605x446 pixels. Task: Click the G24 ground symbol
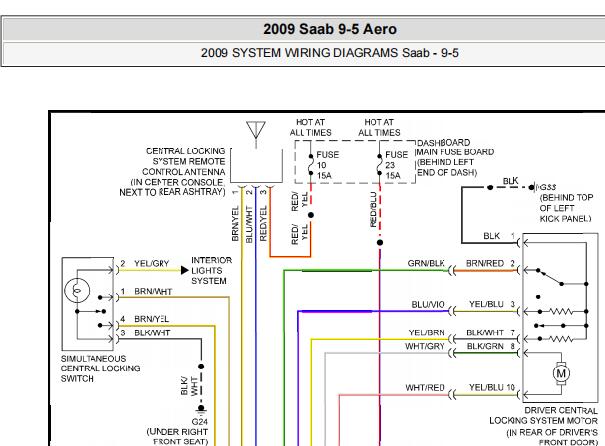(201, 409)
